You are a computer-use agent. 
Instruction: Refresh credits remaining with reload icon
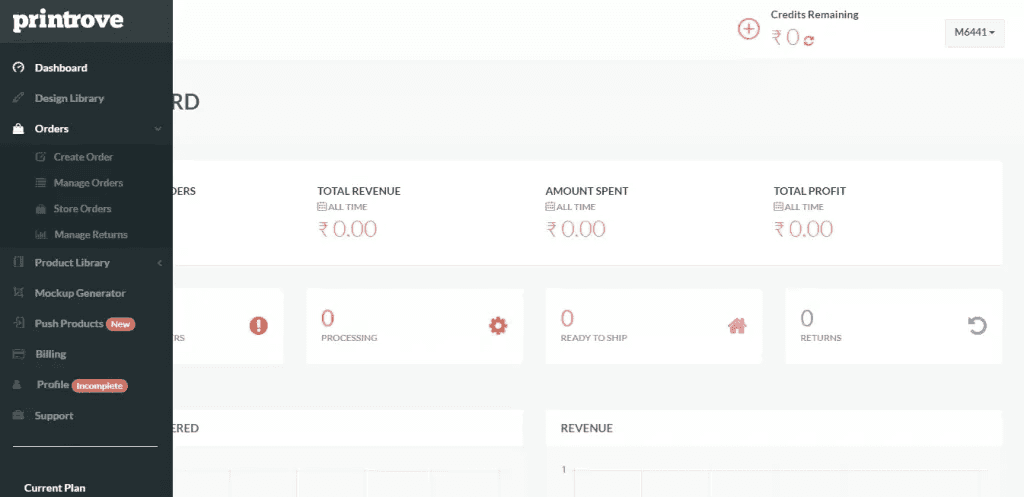coord(808,40)
